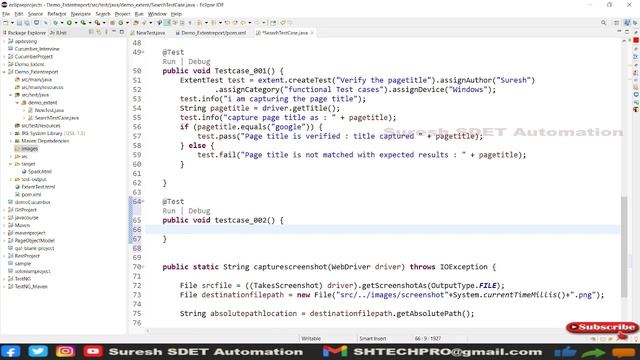Select the PageObjectModel project
Viewport: 640px width, 360px height.
[34, 240]
